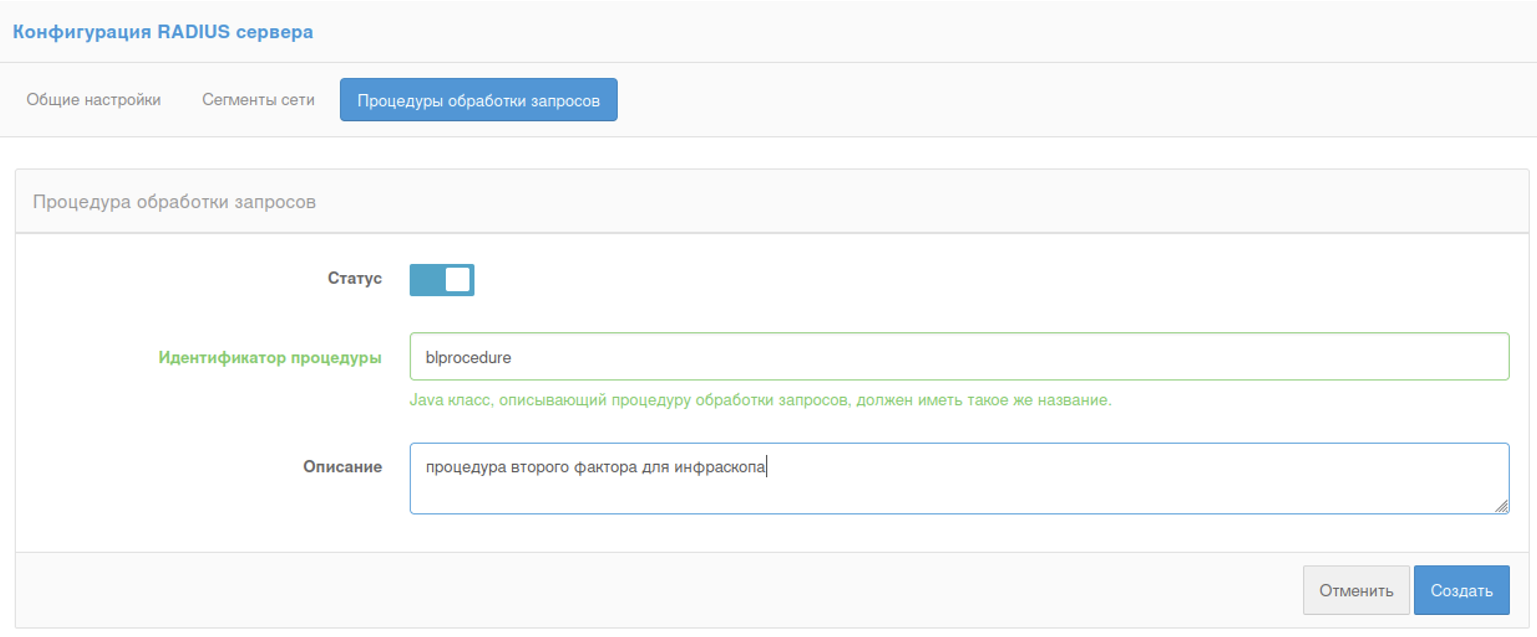
Task: Click the Описание label
Action: pos(342,466)
